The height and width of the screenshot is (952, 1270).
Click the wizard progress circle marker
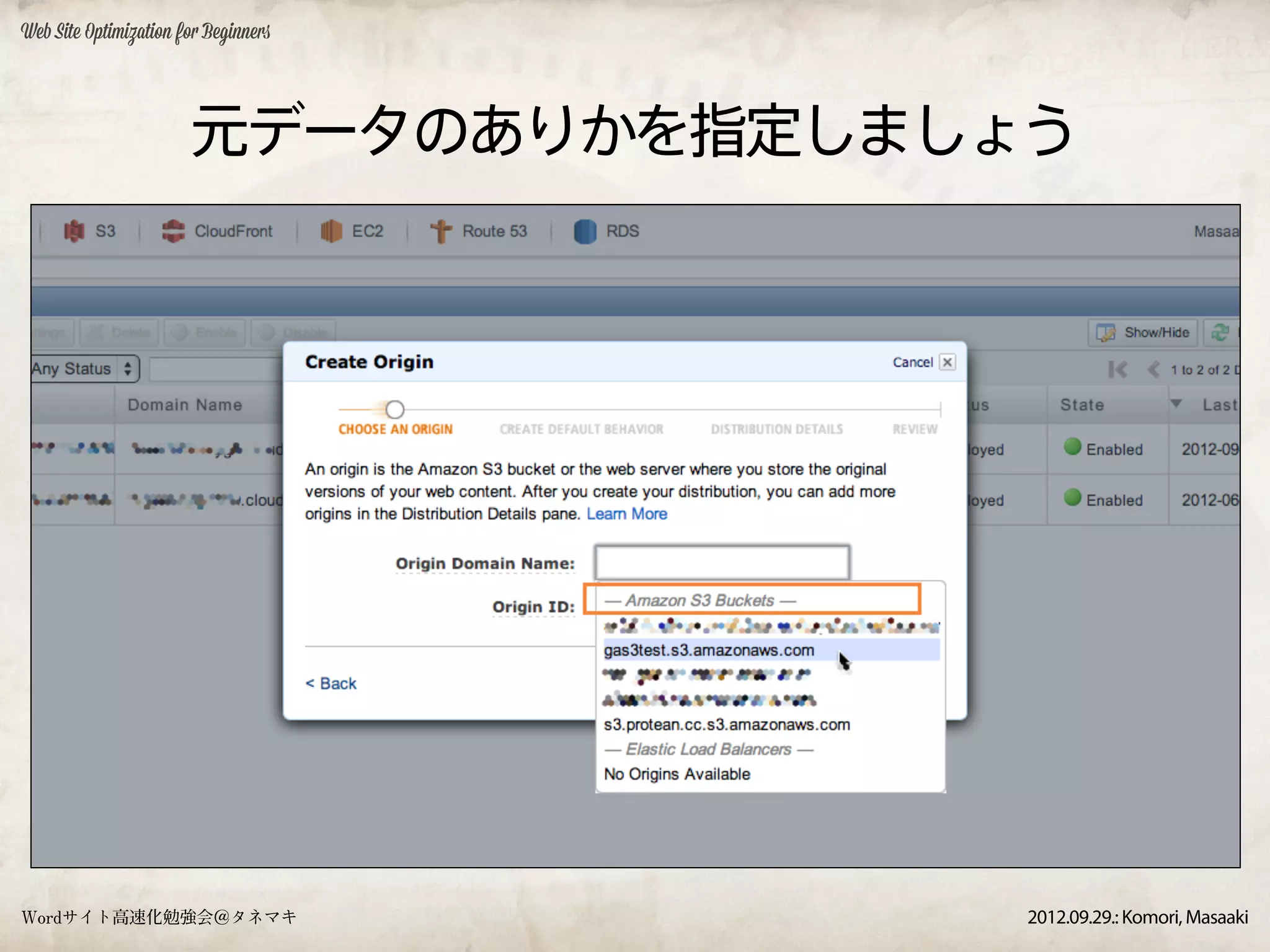(395, 410)
